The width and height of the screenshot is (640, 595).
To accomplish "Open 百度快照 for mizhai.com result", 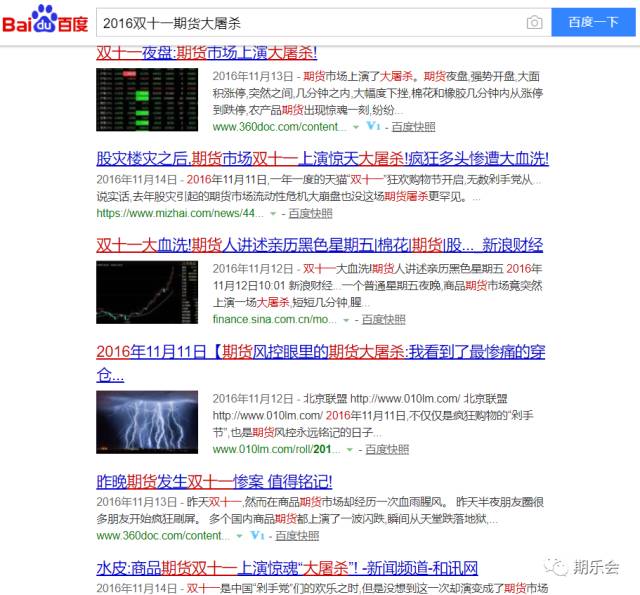I will [x=310, y=213].
